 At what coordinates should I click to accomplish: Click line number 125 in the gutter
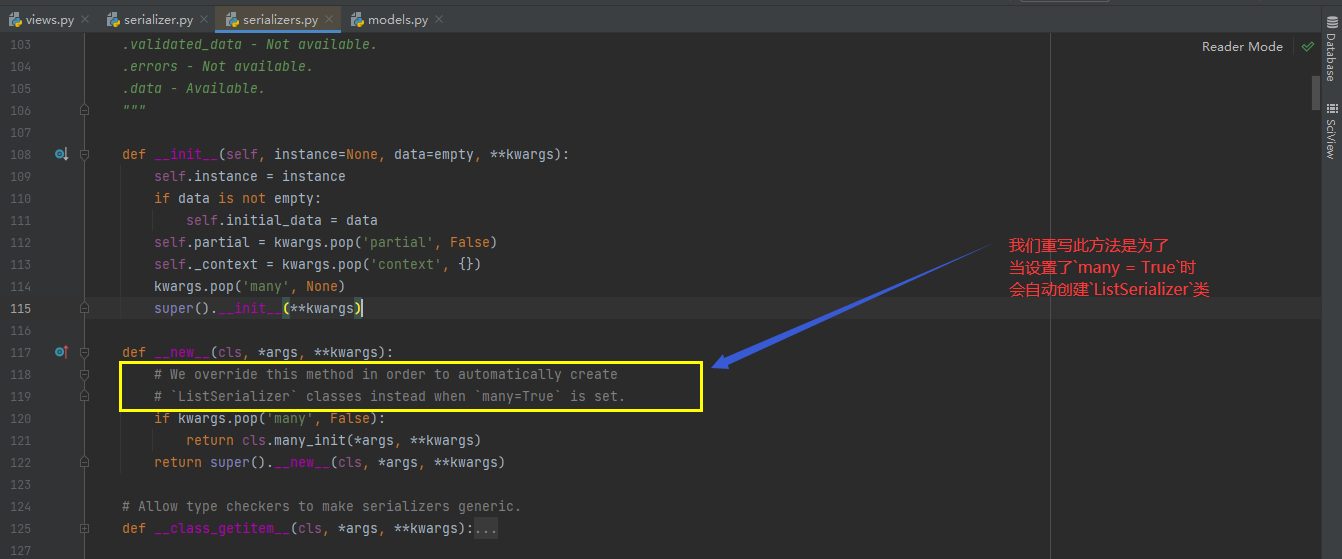click(20, 528)
